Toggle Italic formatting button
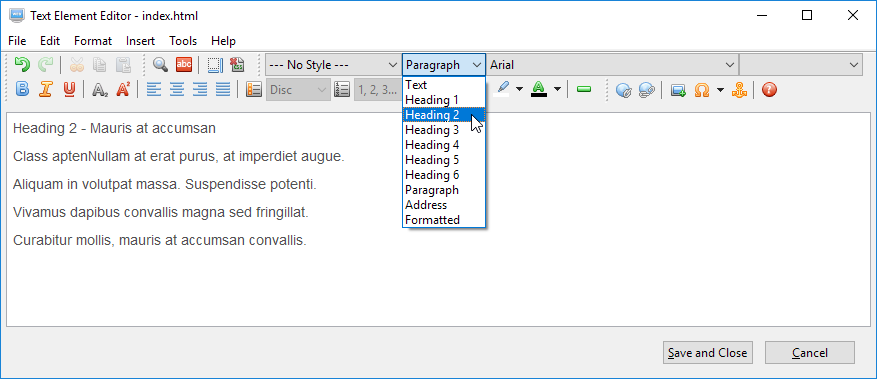 tap(45, 89)
